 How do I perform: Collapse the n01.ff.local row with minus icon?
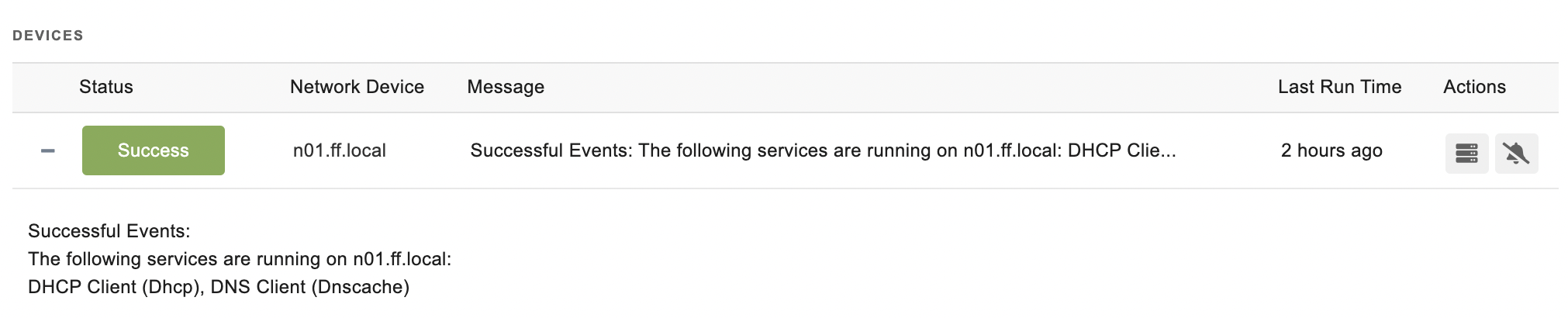point(48,150)
